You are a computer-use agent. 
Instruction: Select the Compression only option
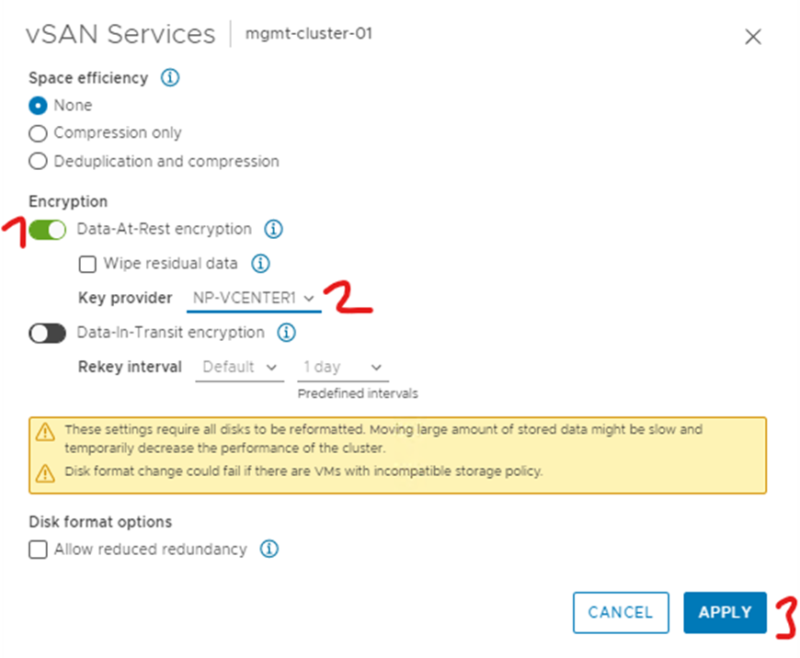[x=37, y=133]
